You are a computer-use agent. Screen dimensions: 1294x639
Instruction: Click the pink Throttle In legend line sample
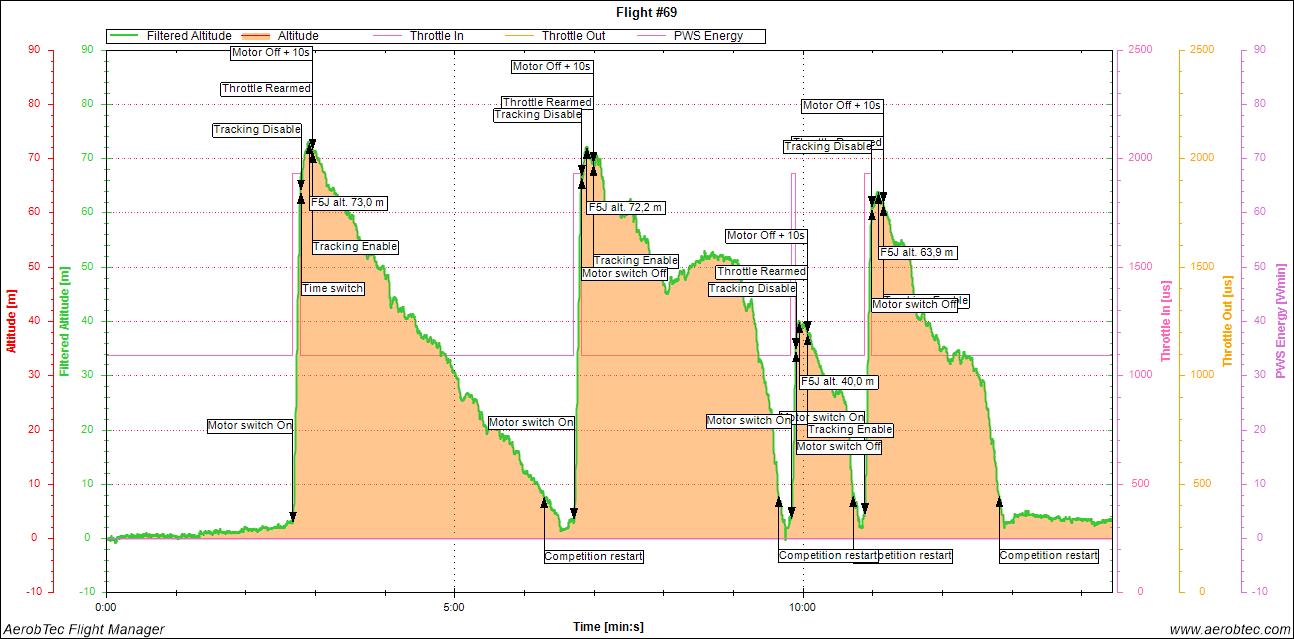[x=387, y=36]
